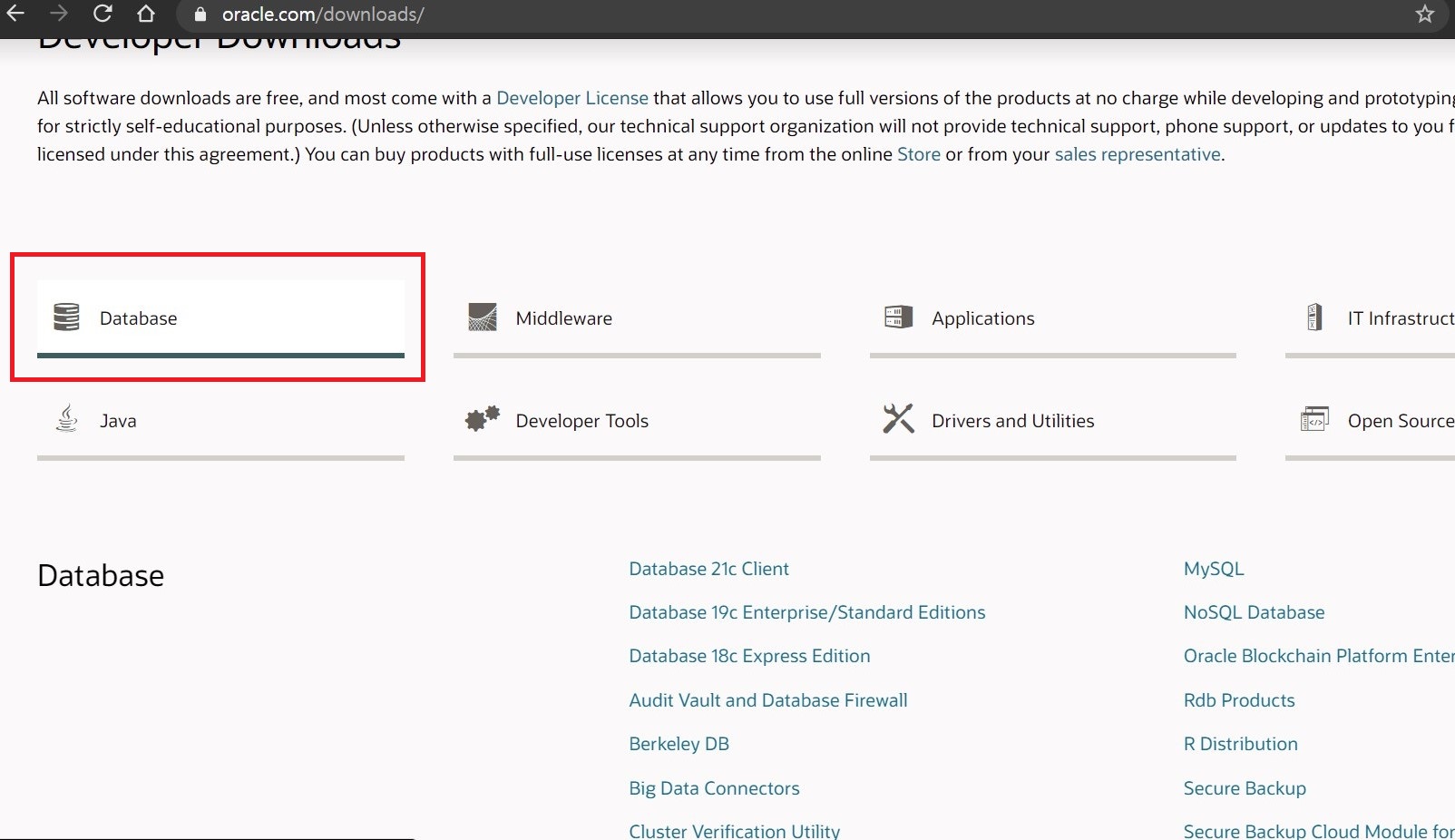Open the Secure Backup link
The height and width of the screenshot is (840, 1455).
pyautogui.click(x=1245, y=788)
